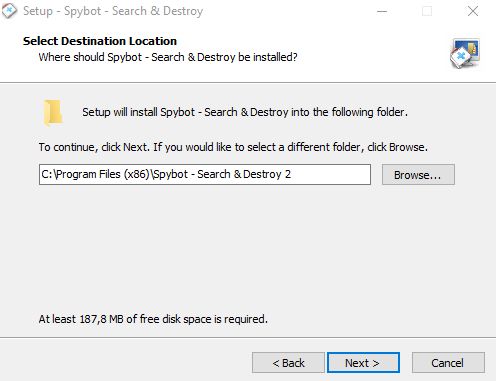Click the 'Setup will install Spybot' message
Viewport: 496px width, 381px height.
245,112
